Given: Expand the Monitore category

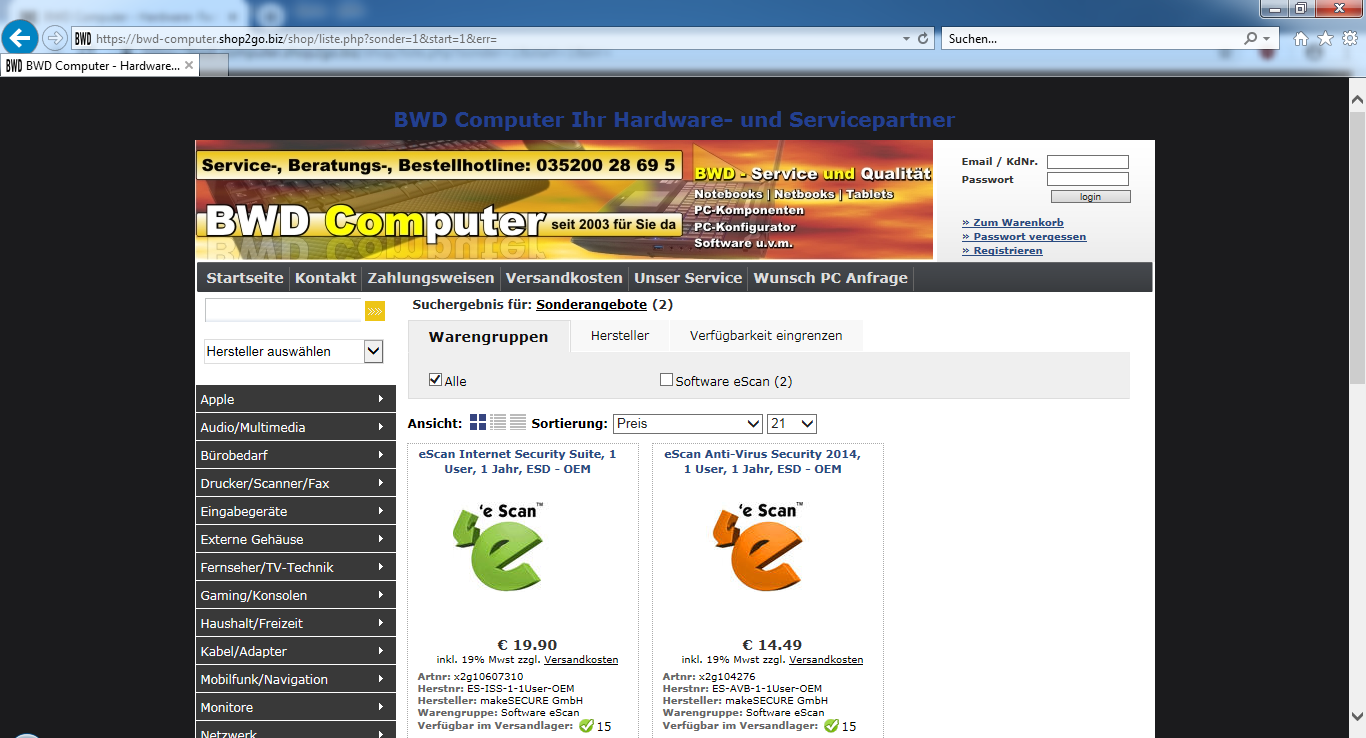Looking at the screenshot, I should point(296,707).
